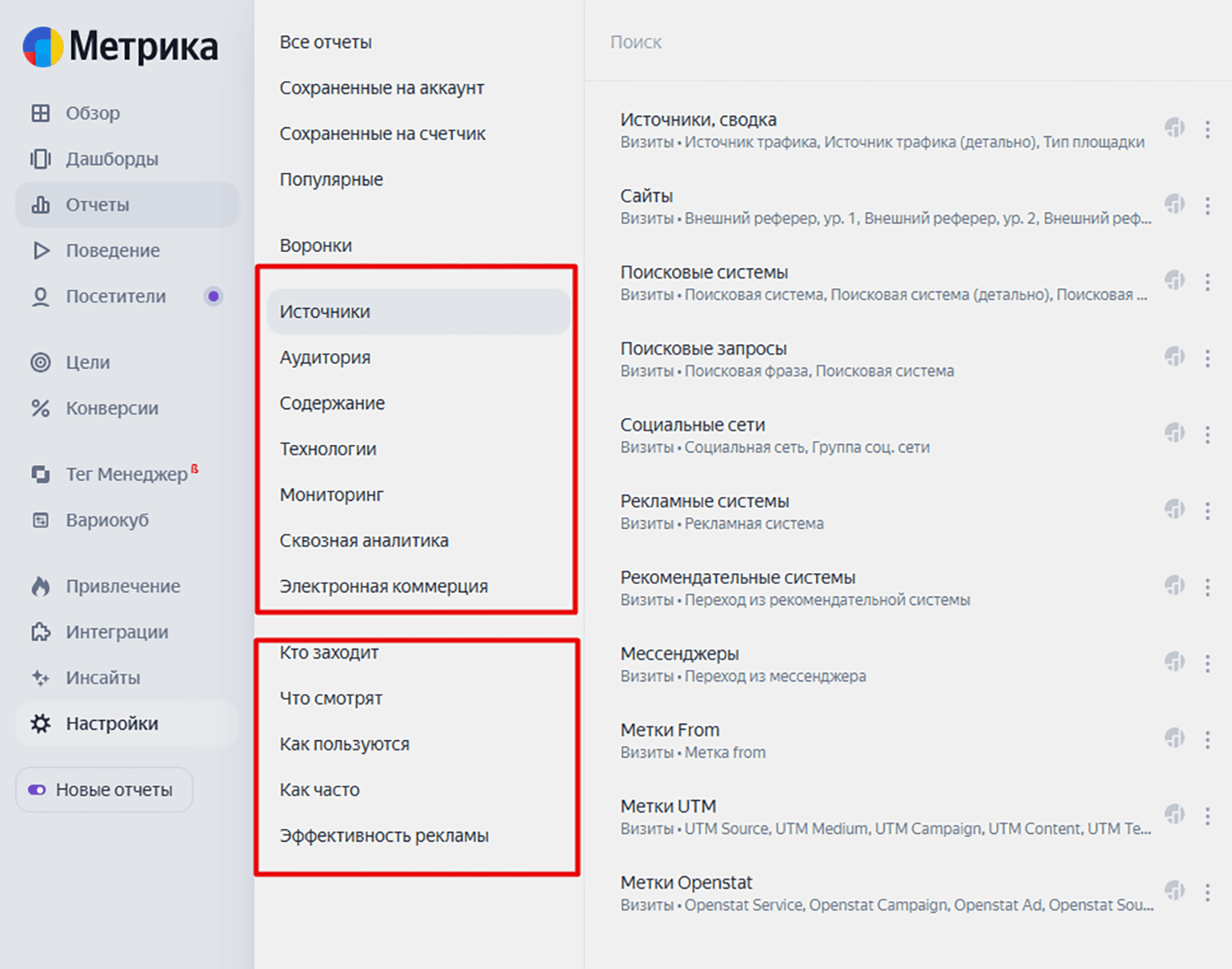Open the Мессенджеры report

pyautogui.click(x=679, y=654)
